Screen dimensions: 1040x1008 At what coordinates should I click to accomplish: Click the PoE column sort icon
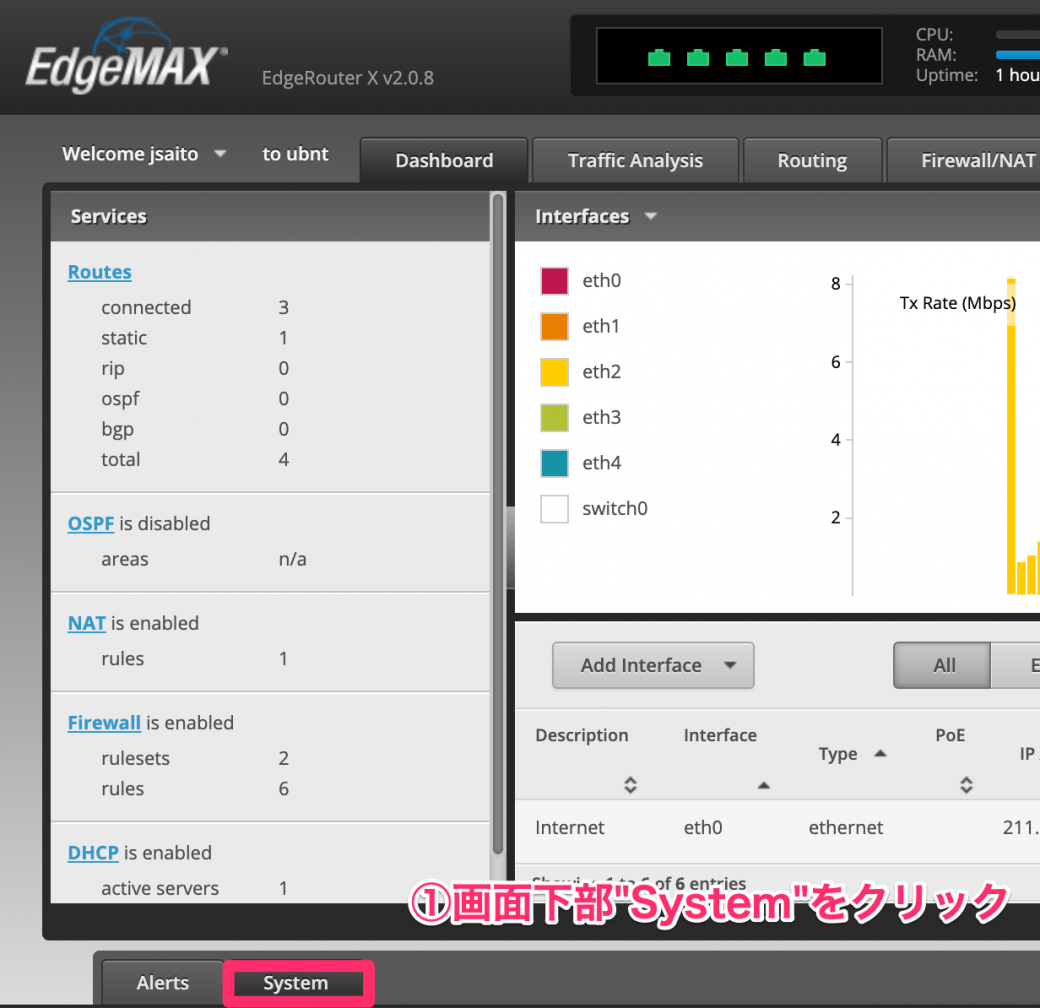pos(966,786)
